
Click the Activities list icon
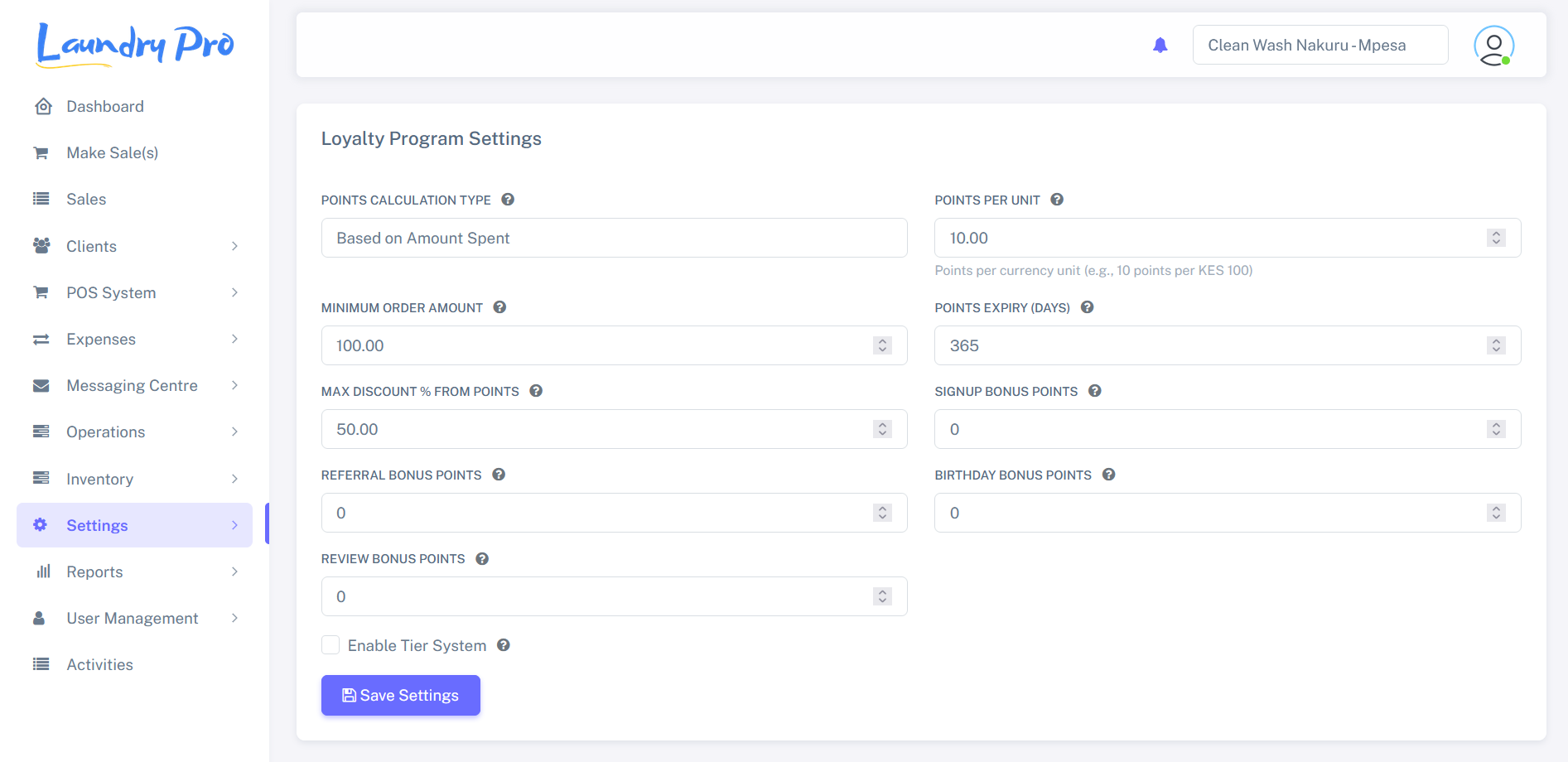[x=41, y=664]
